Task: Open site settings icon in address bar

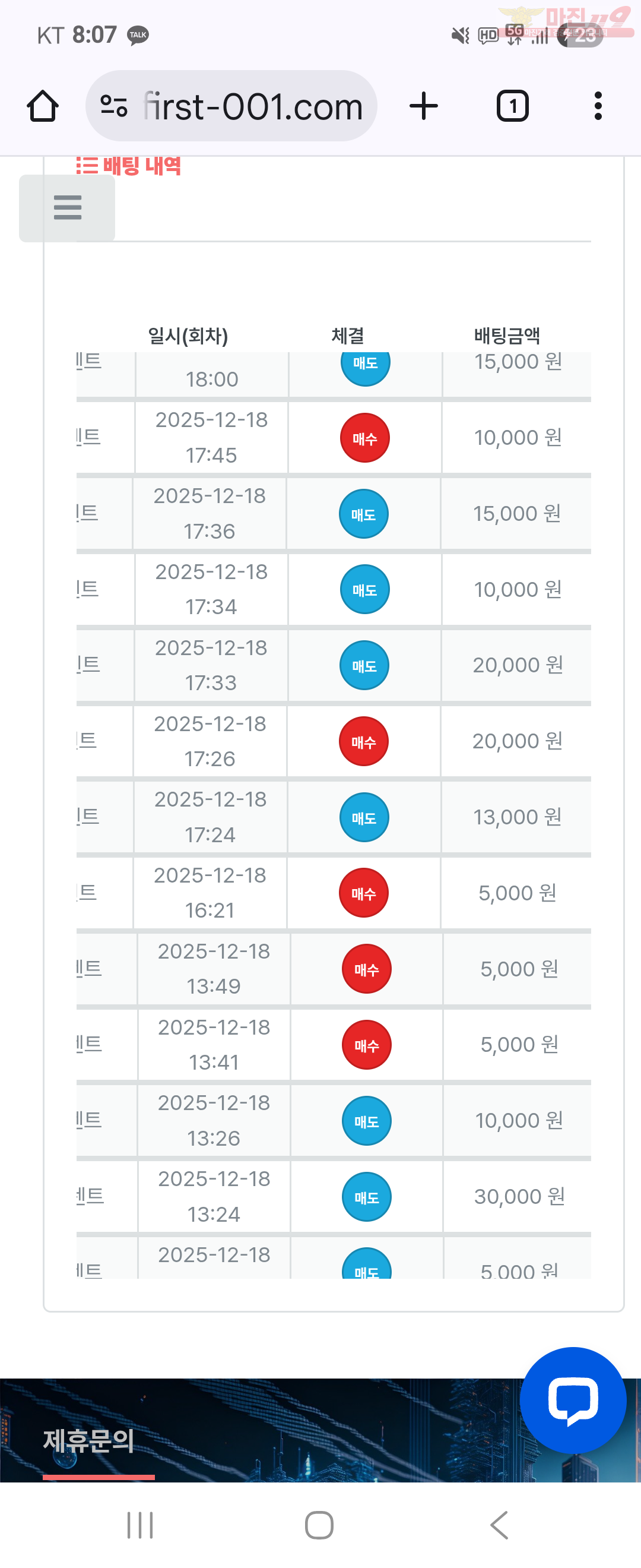Action: [x=114, y=106]
